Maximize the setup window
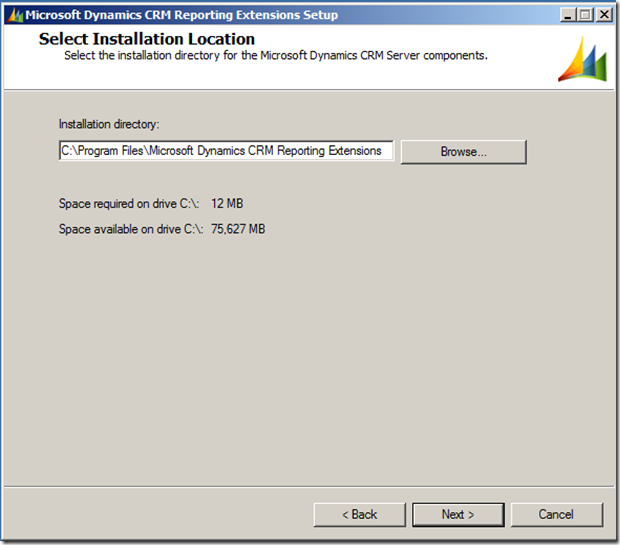The width and height of the screenshot is (620, 545). click(x=585, y=15)
